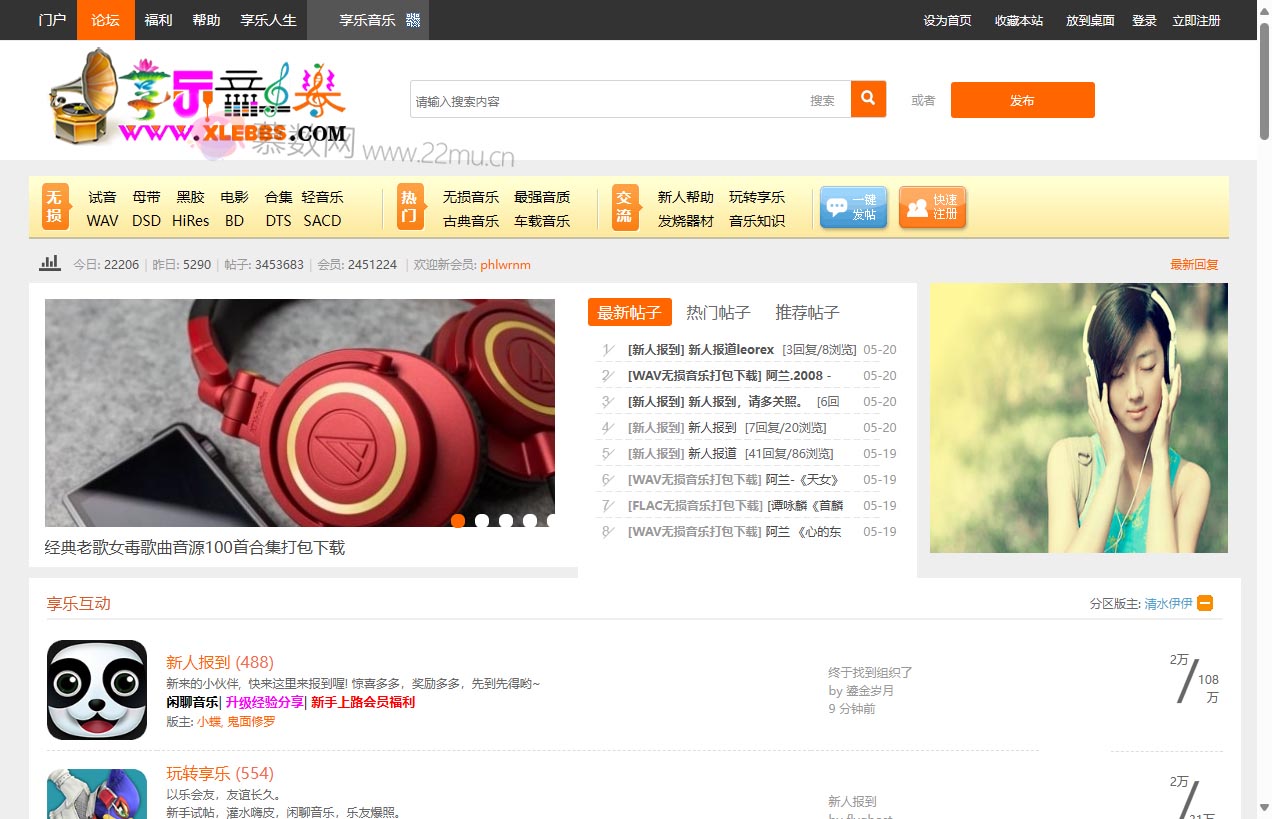
Task: Open the 福利 menu in top navigation
Action: tap(158, 20)
